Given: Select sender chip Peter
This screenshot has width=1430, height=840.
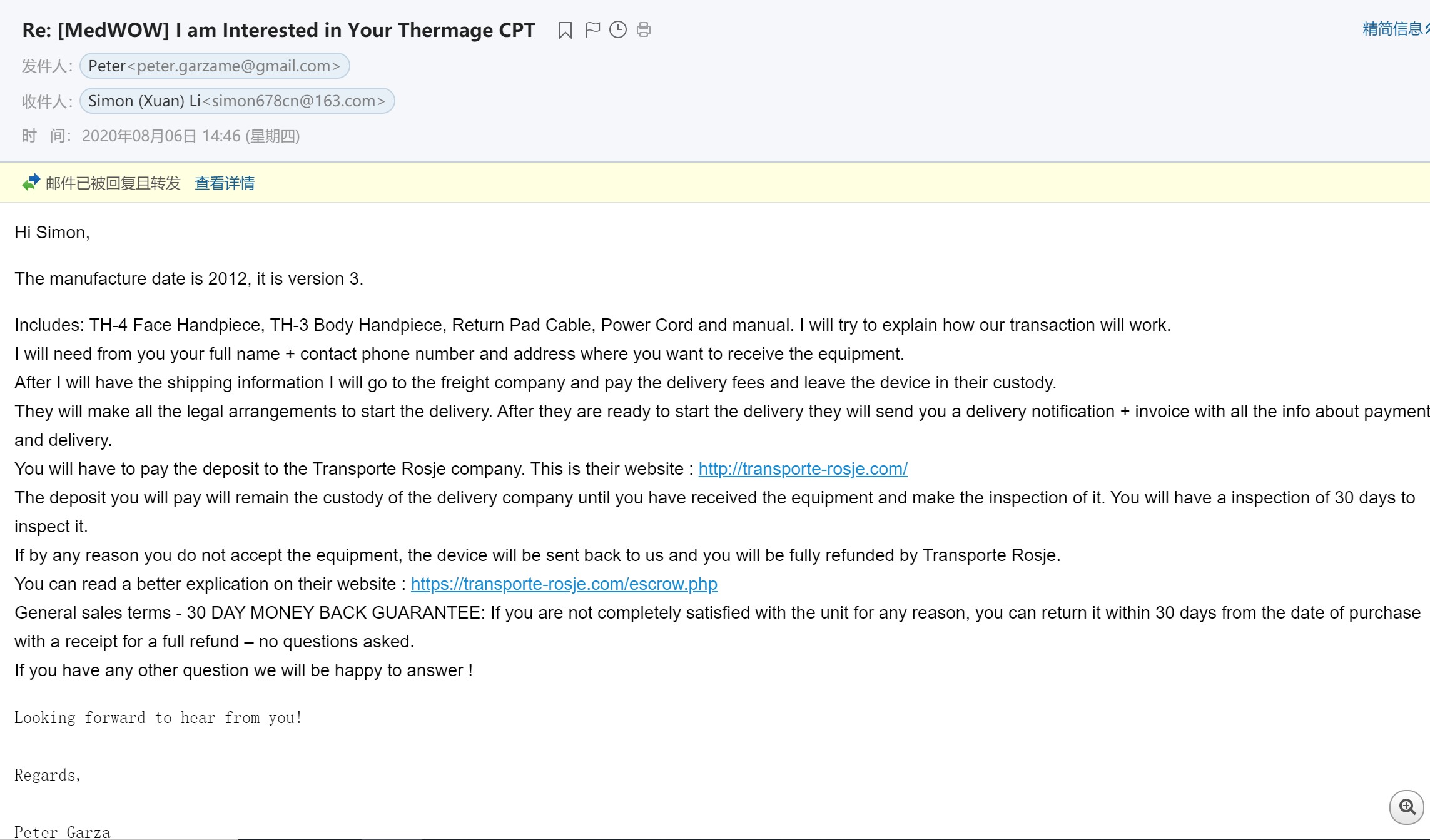Looking at the screenshot, I should [x=214, y=66].
